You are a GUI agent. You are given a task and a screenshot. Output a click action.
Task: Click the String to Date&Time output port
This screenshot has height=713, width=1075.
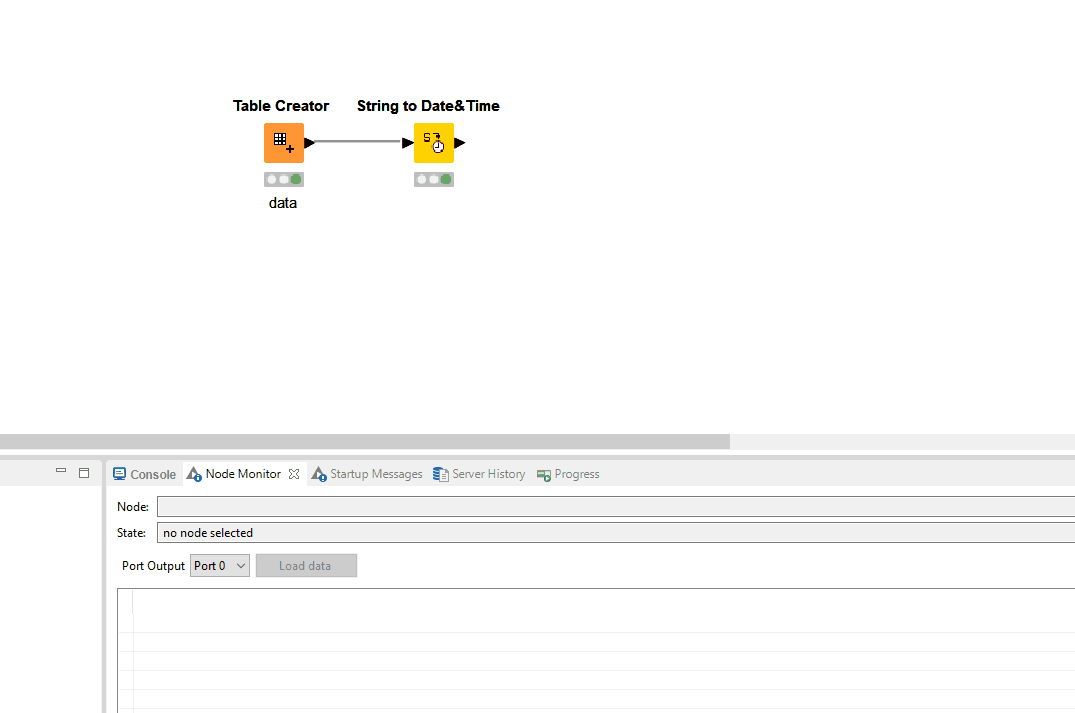[459, 143]
